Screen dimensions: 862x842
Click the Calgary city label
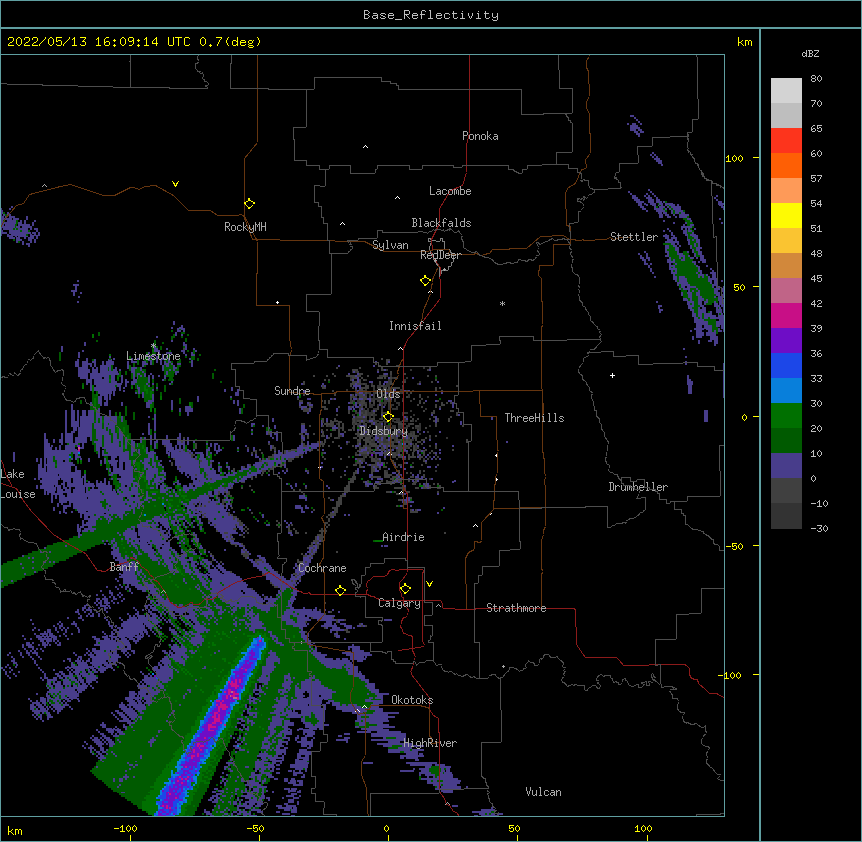click(399, 603)
